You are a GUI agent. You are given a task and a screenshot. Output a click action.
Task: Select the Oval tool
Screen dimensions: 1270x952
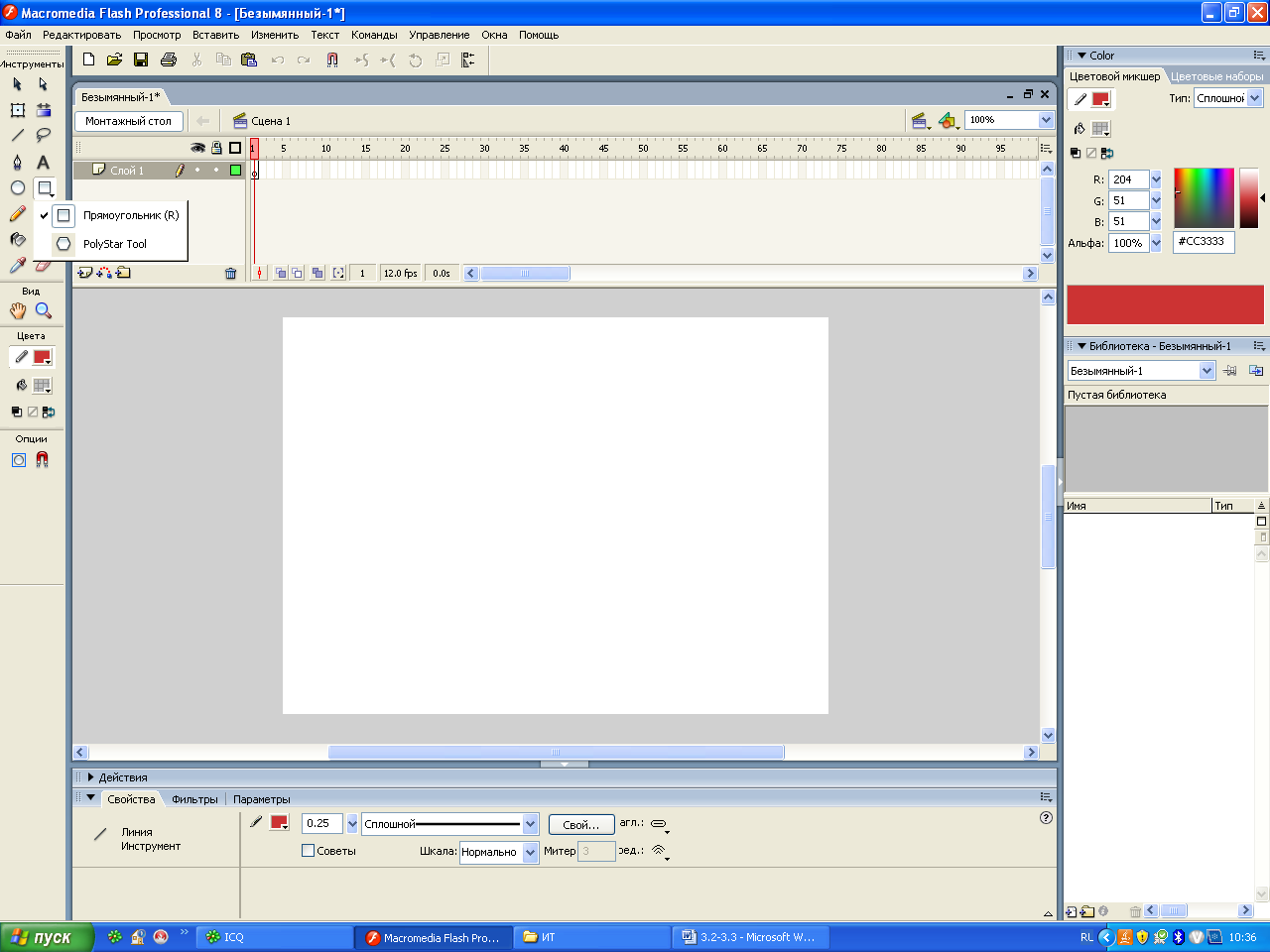17,187
